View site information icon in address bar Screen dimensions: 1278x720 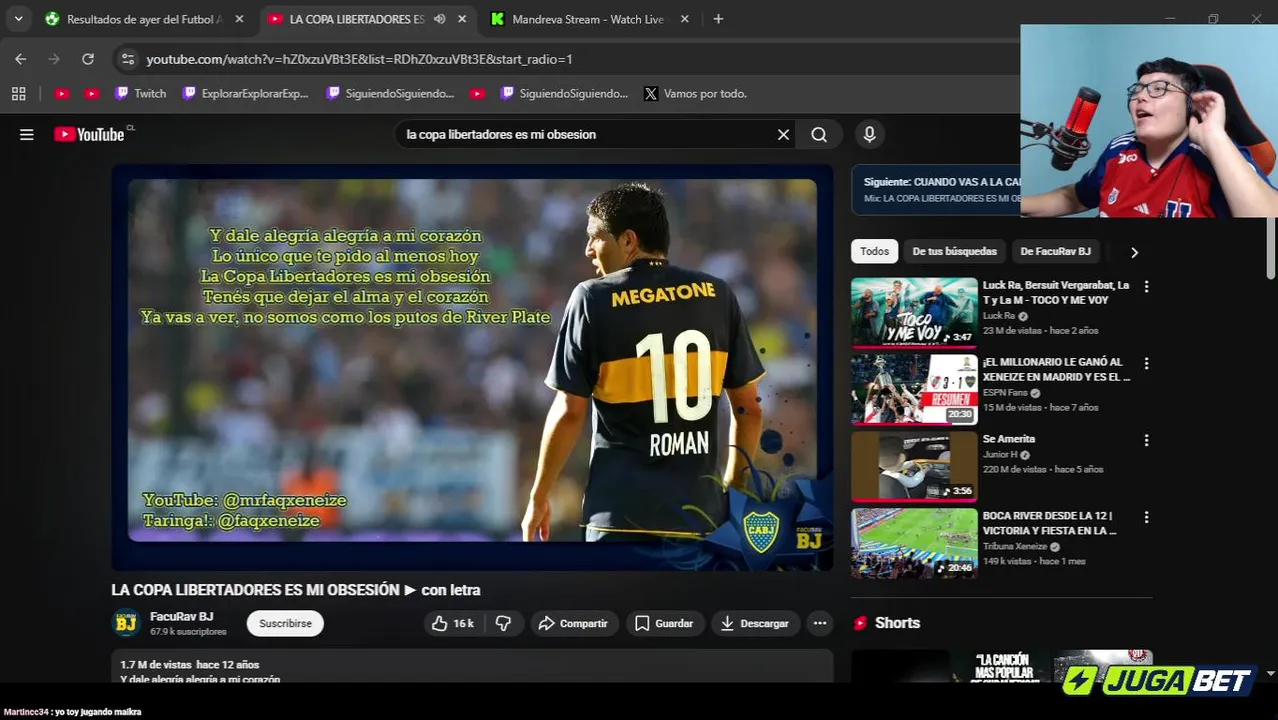click(x=127, y=59)
